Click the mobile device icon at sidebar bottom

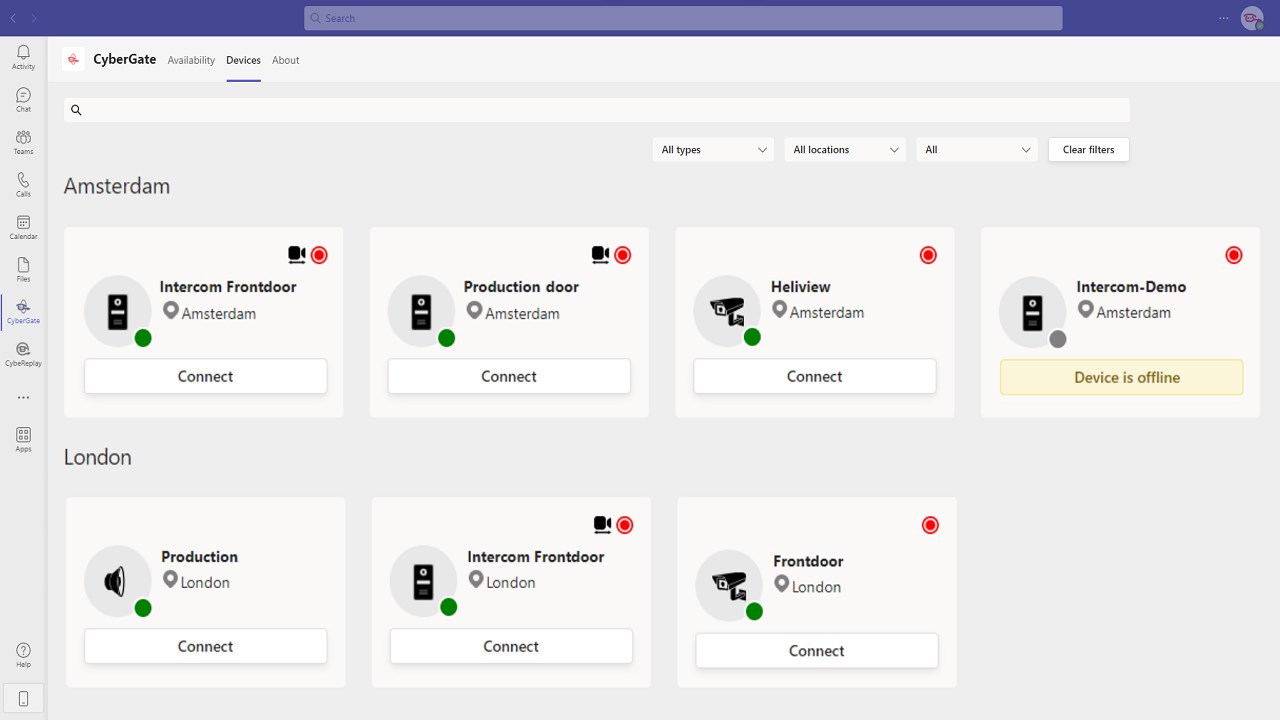[23, 698]
